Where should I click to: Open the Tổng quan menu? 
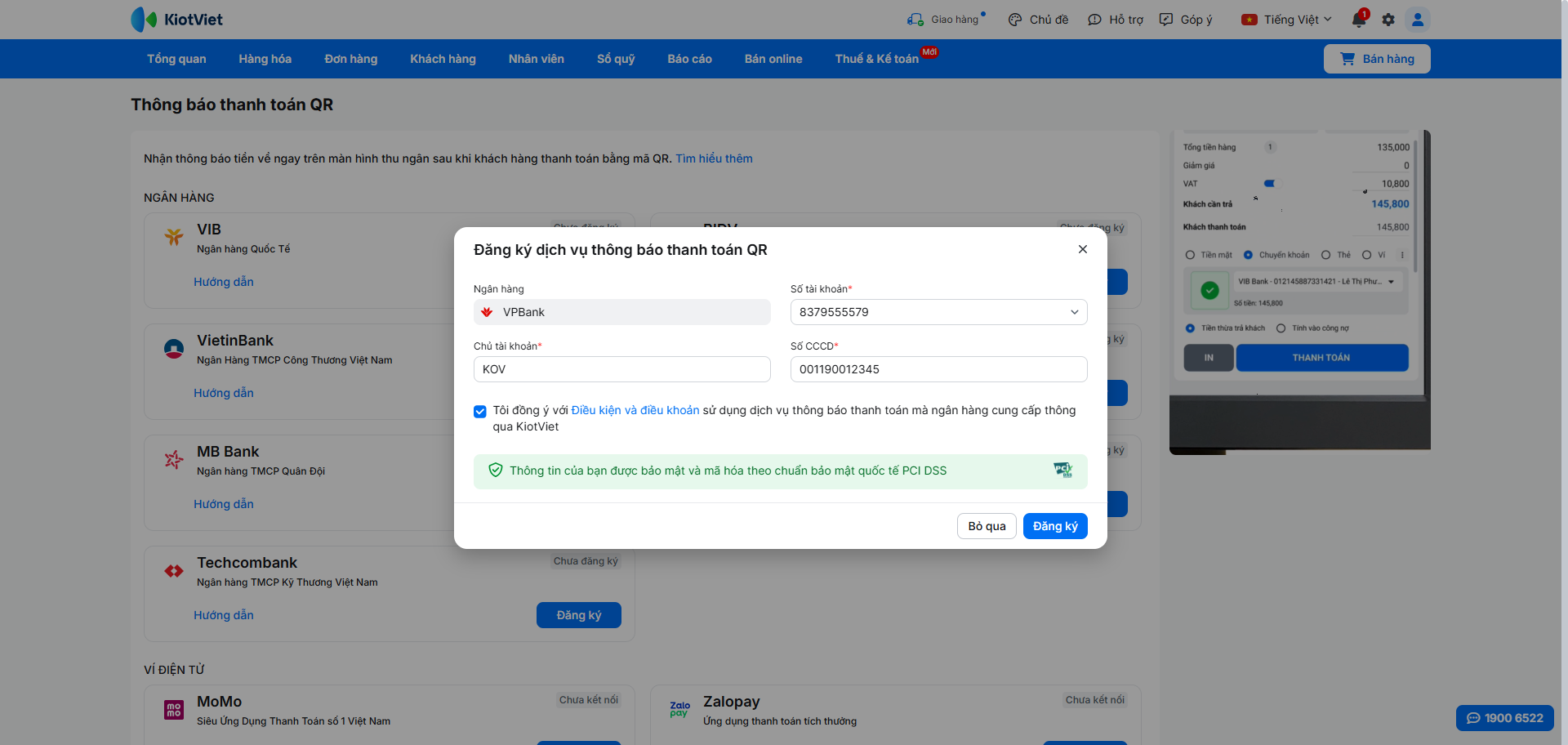(x=176, y=59)
